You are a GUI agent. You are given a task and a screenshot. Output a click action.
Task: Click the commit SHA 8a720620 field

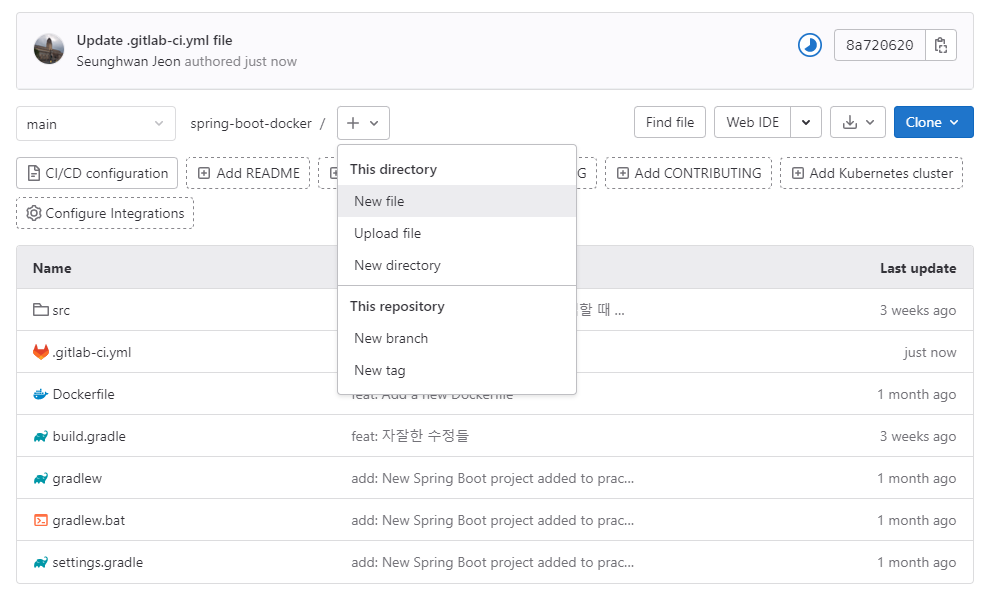[x=879, y=45]
